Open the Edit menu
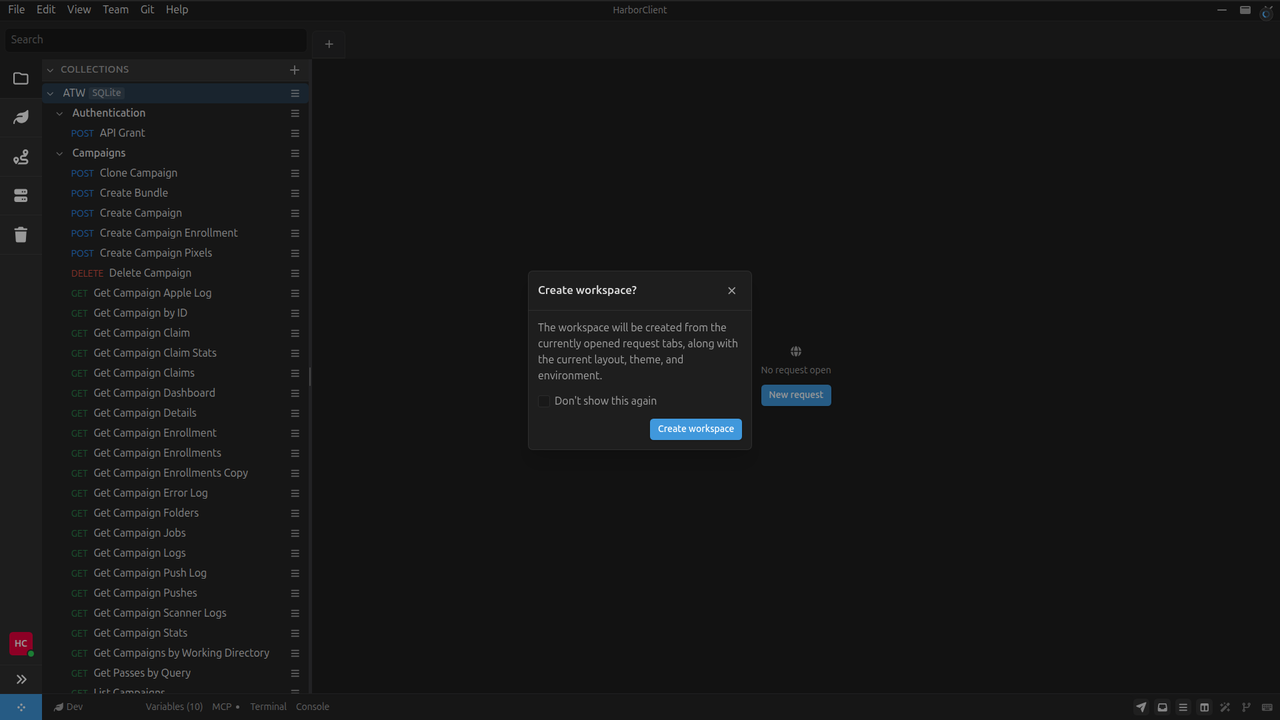Viewport: 1280px width, 720px height. click(46, 10)
